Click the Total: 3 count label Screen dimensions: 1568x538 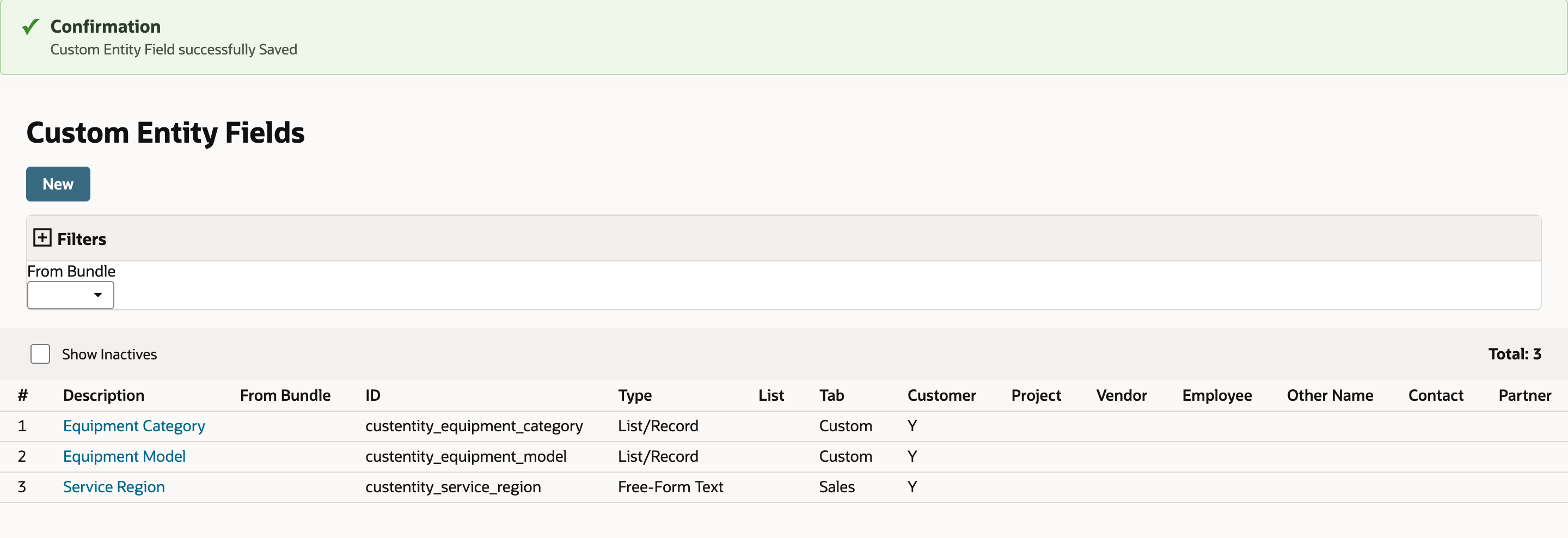[1515, 354]
